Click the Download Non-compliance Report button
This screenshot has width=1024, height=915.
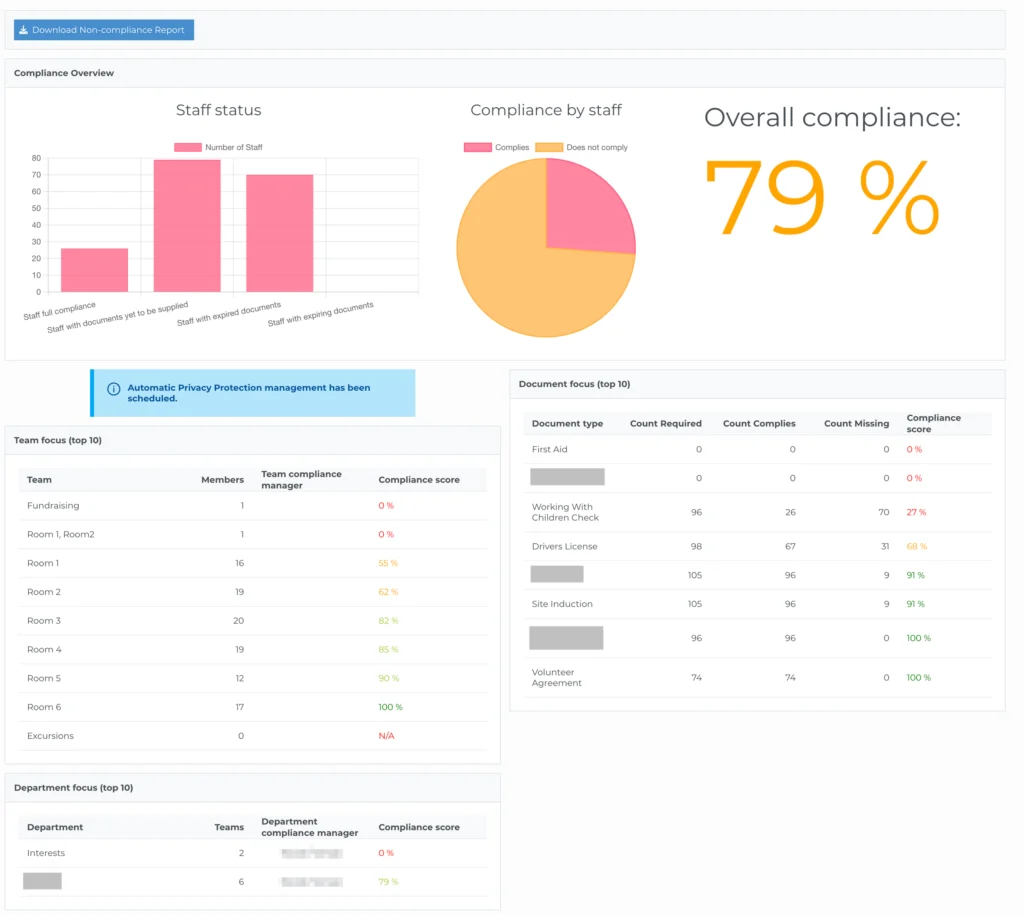pos(104,30)
